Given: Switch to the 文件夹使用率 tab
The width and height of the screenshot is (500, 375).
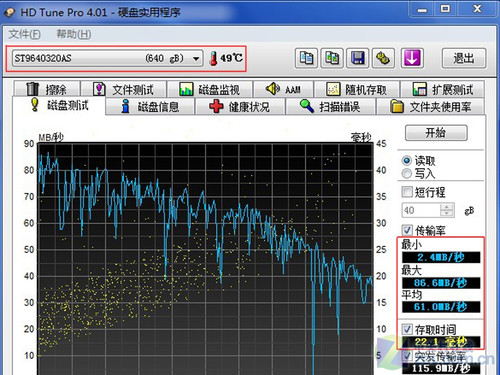Looking at the screenshot, I should point(430,106).
